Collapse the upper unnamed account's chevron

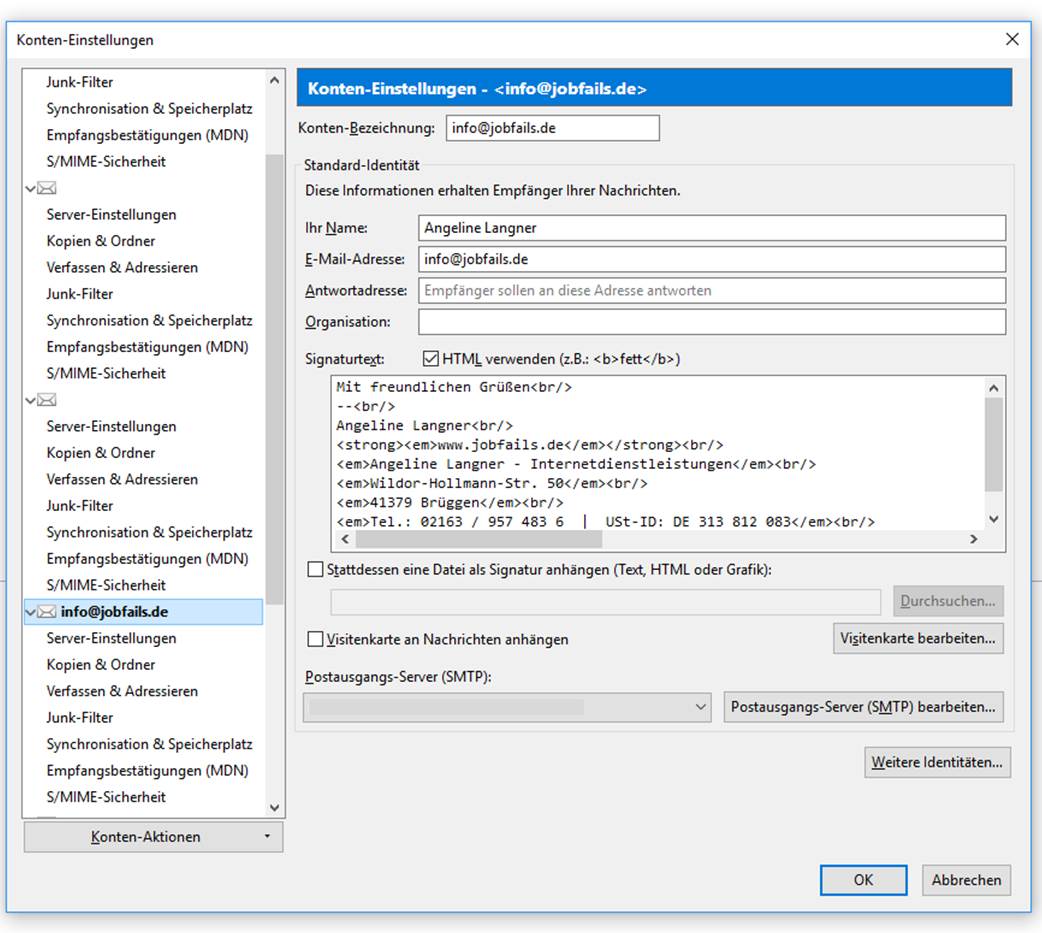click(x=30, y=188)
